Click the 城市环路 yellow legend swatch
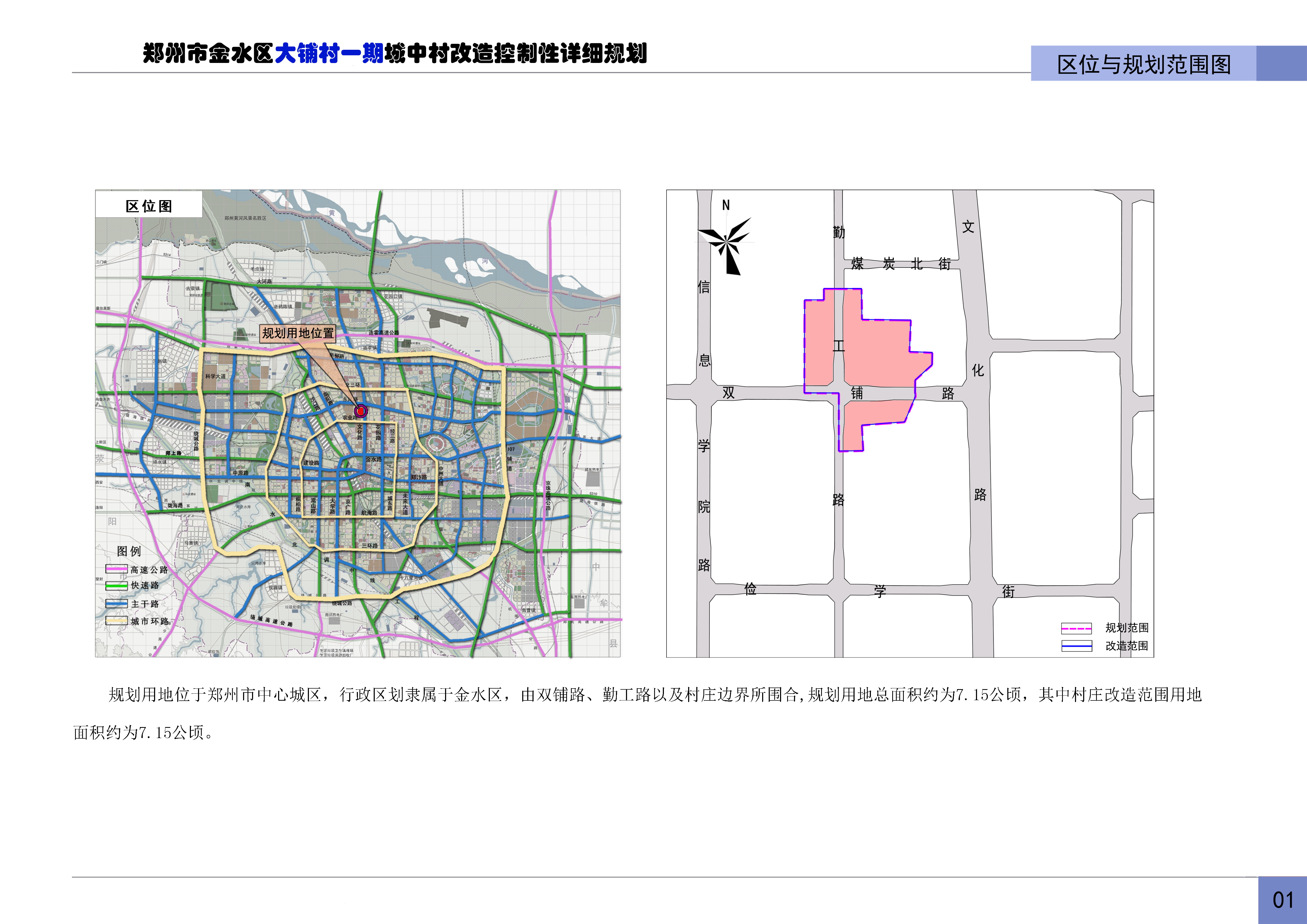This screenshot has height=924, width=1307. [x=116, y=621]
